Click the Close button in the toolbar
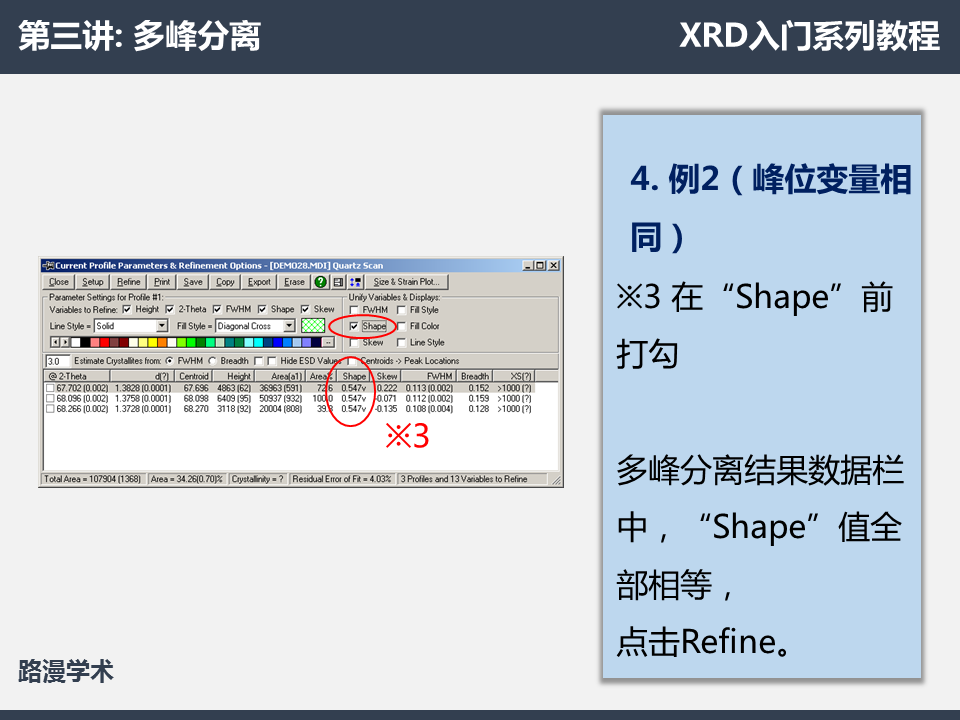Image resolution: width=960 pixels, height=720 pixels. (59, 282)
